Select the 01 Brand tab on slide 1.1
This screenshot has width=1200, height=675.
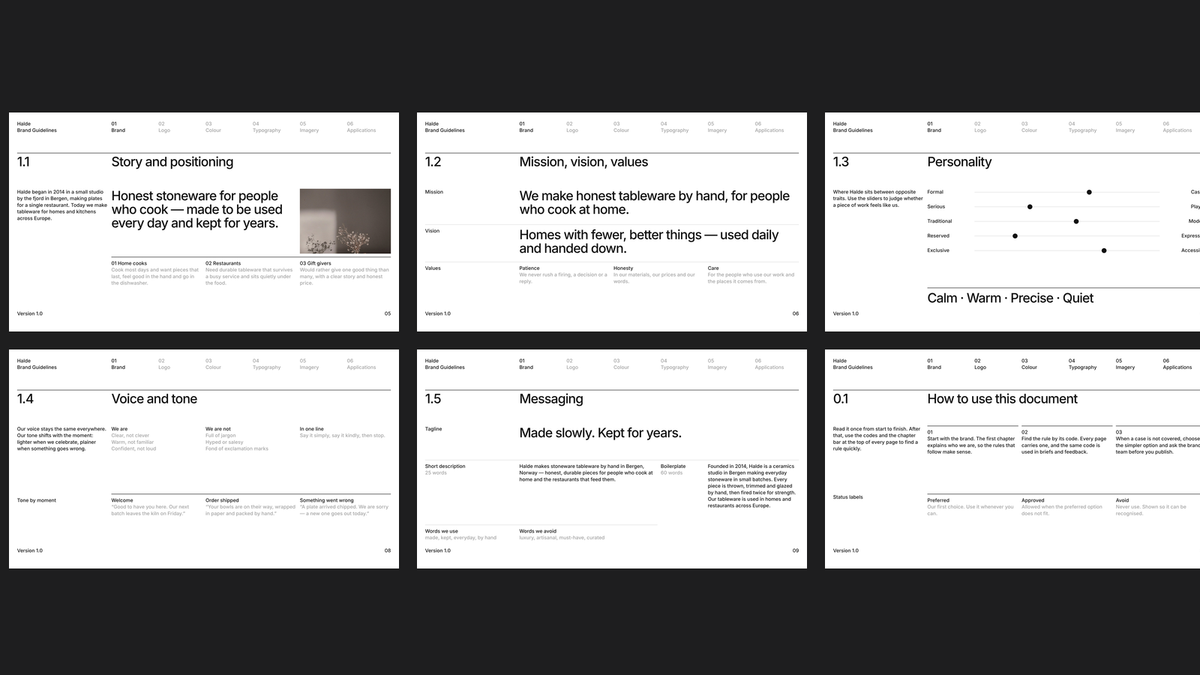pos(118,127)
